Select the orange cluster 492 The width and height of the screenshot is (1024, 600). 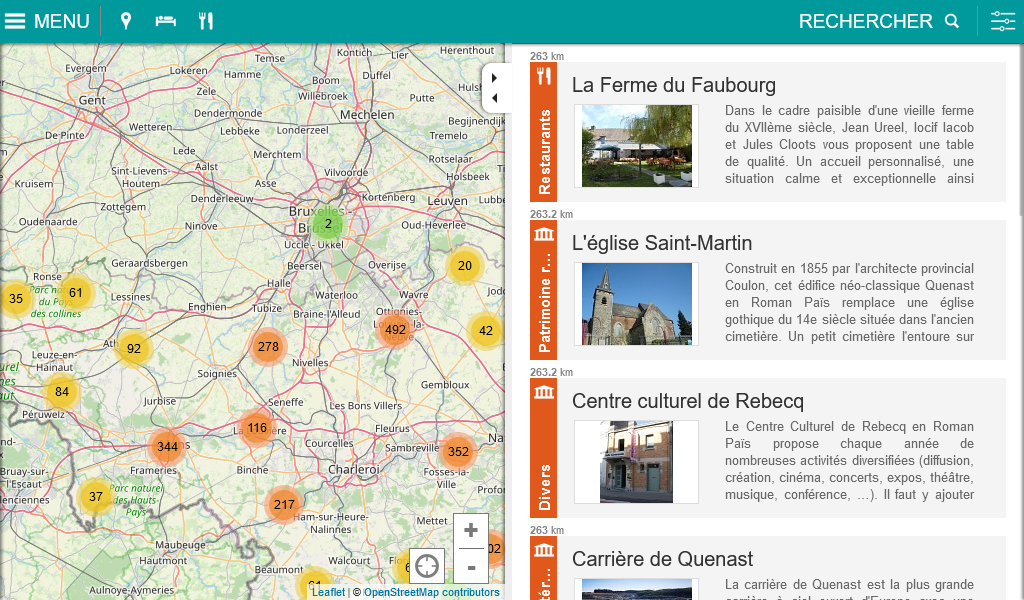(395, 330)
